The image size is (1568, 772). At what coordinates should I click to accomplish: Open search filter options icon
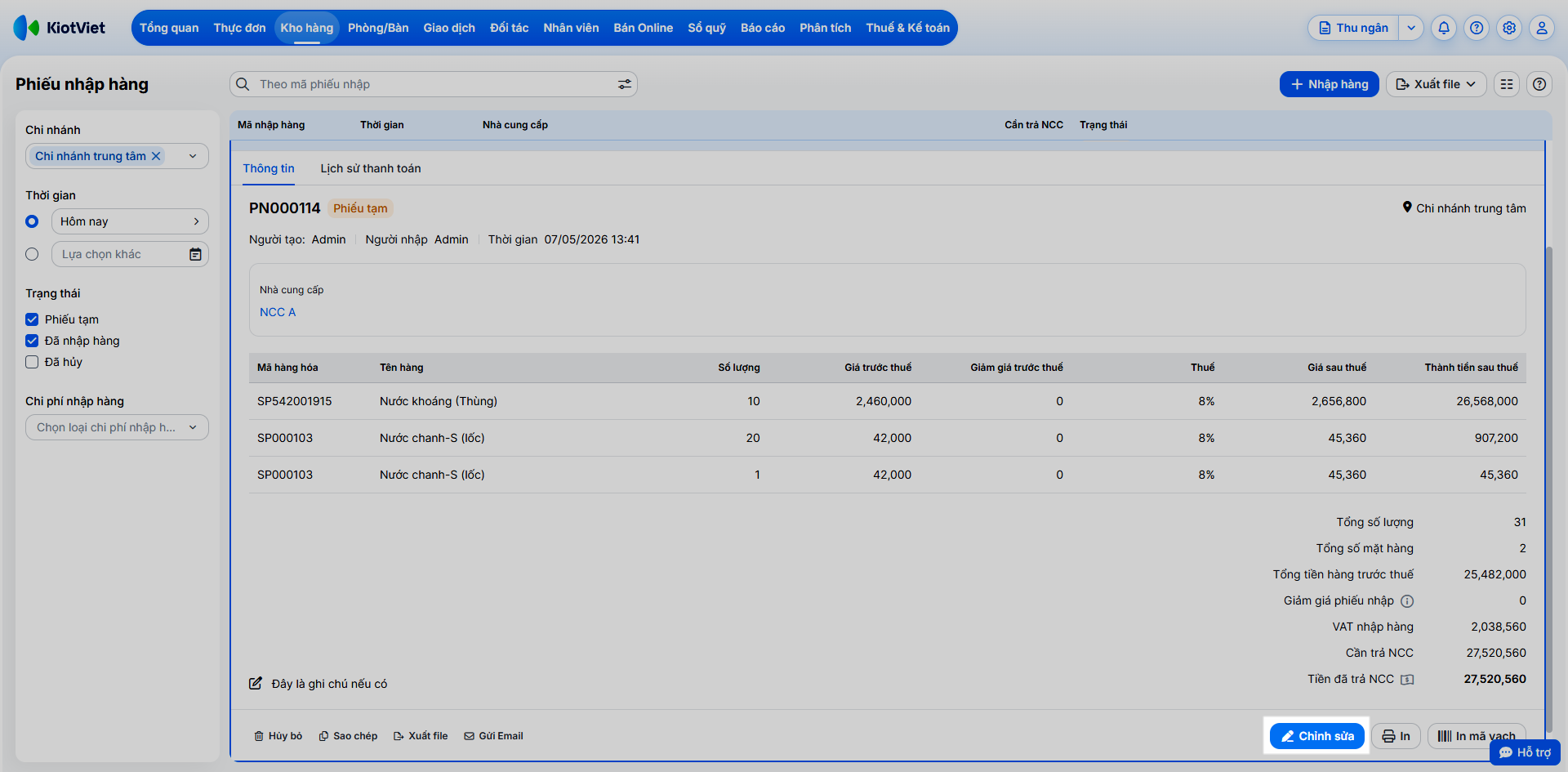(625, 84)
